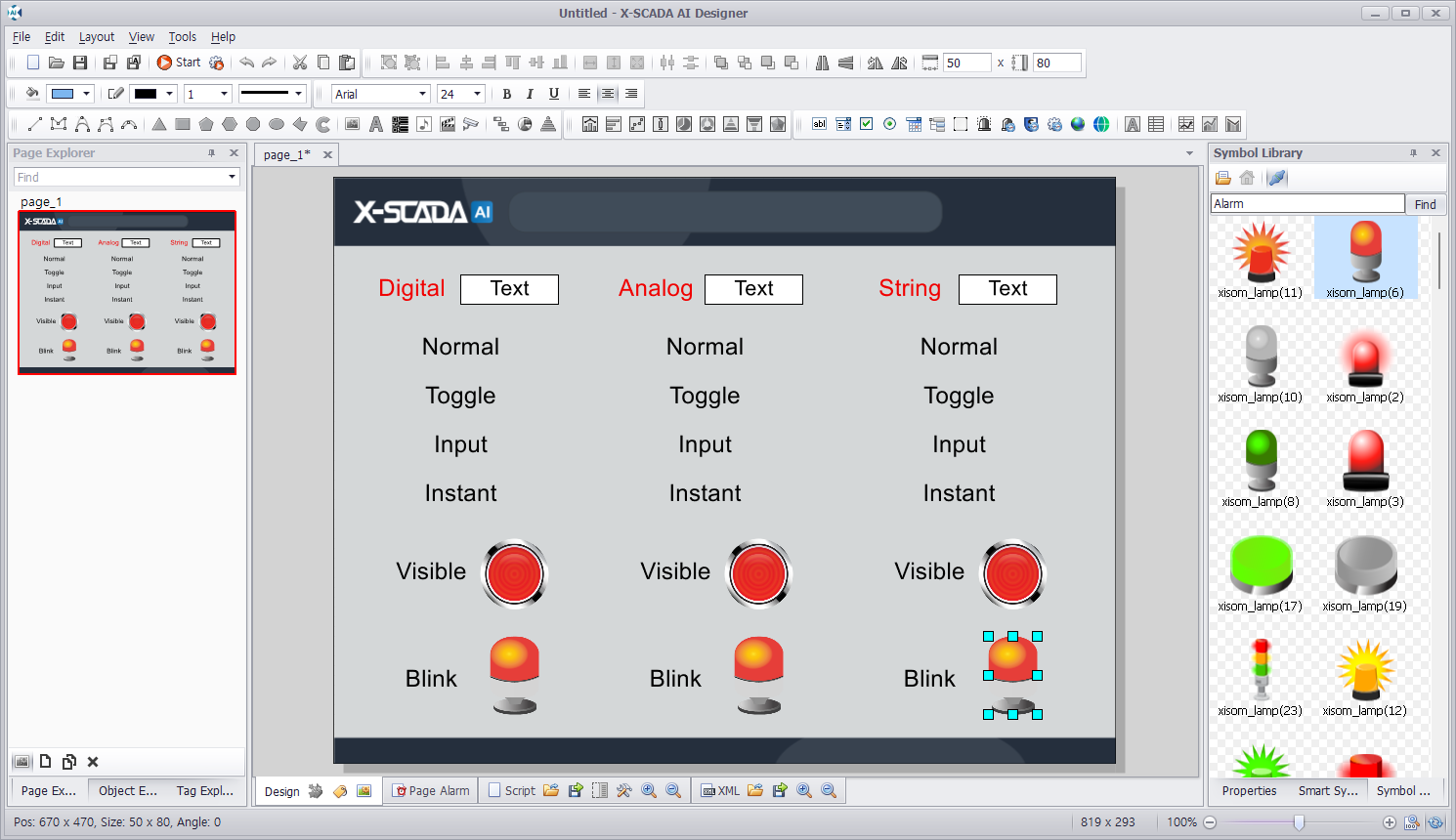Insert a CCTV camera object
Screen dimensions: 1456x840
[x=471, y=124]
